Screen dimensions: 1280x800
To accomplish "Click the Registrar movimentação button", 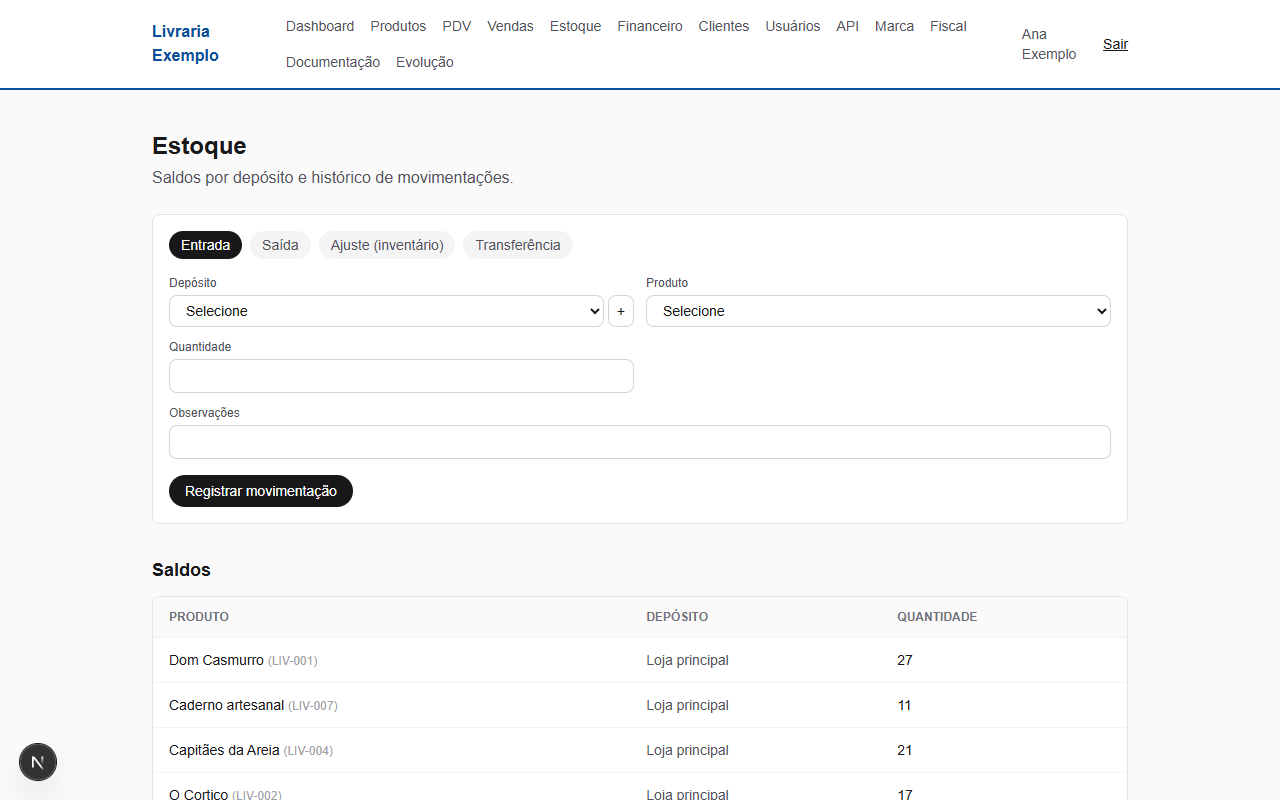I will pos(261,491).
